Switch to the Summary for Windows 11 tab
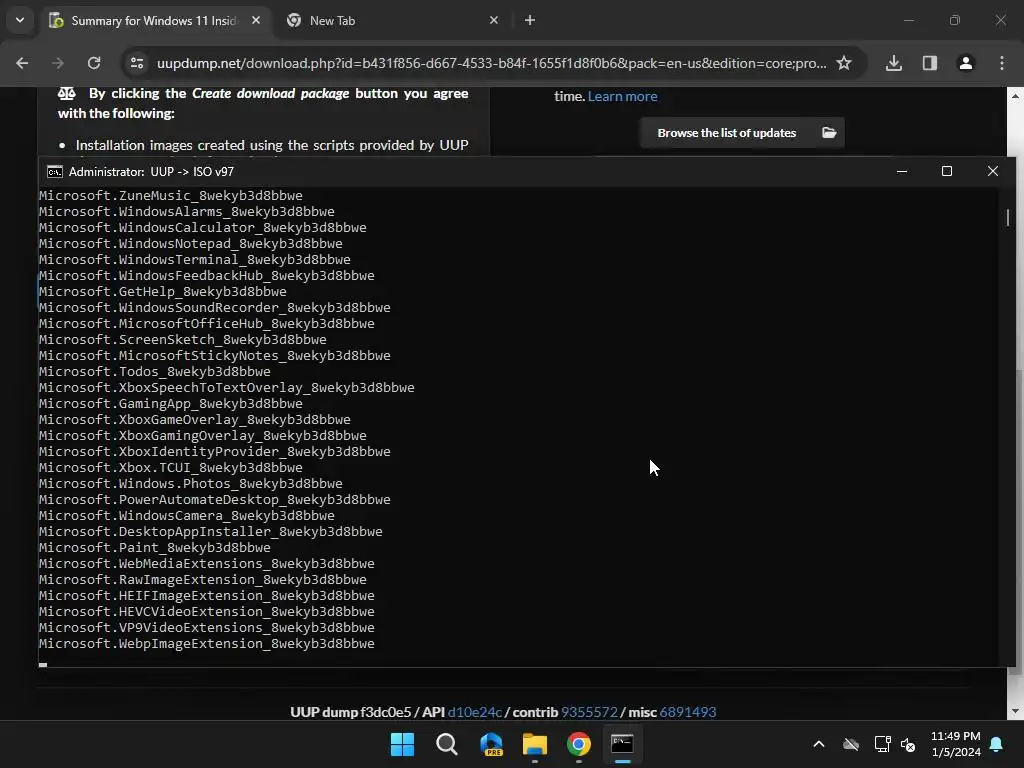1024x768 pixels. point(155,21)
